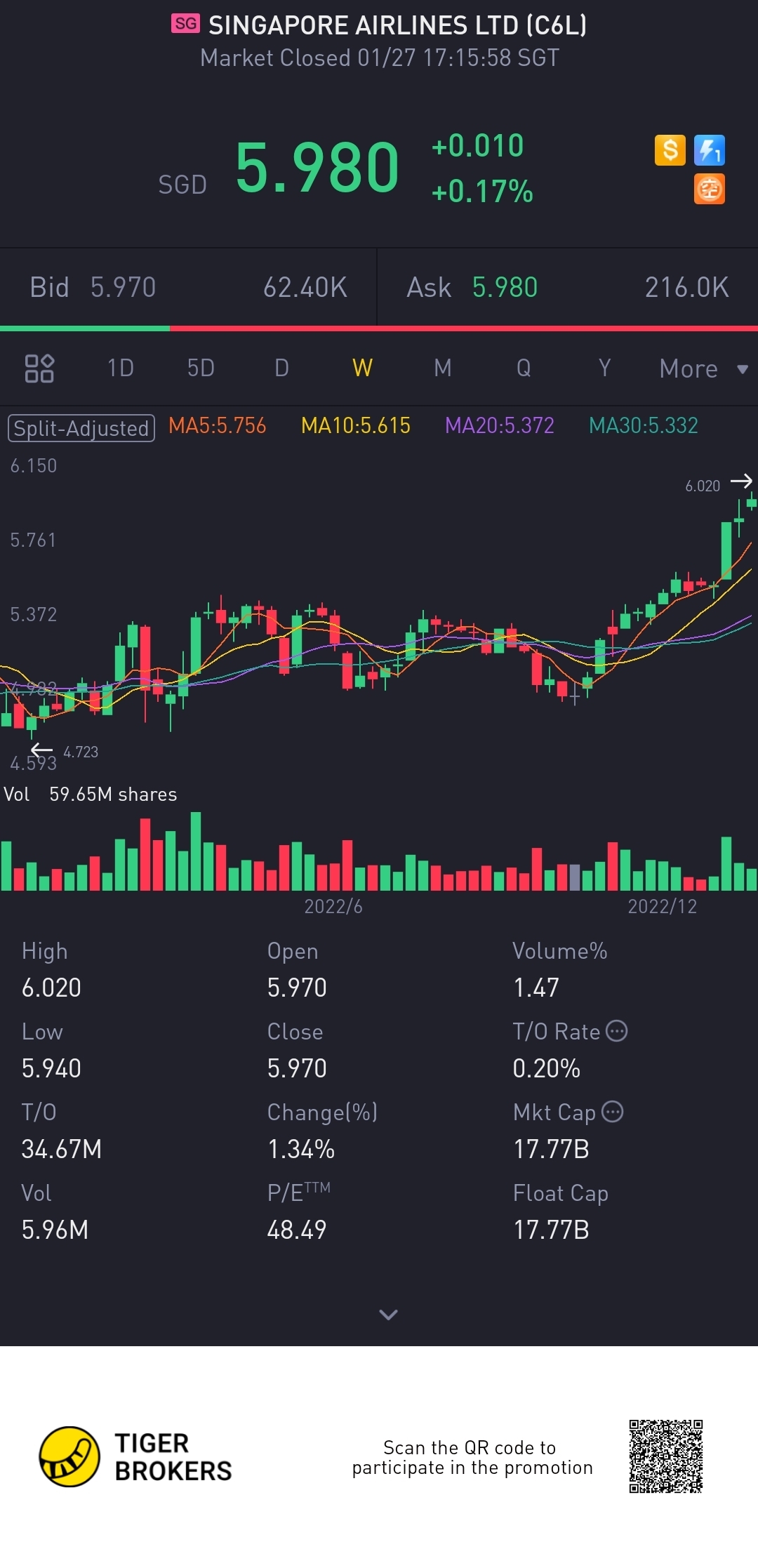Viewport: 758px width, 1568px height.
Task: Tap the scan QR code promotion text
Action: [472, 1457]
